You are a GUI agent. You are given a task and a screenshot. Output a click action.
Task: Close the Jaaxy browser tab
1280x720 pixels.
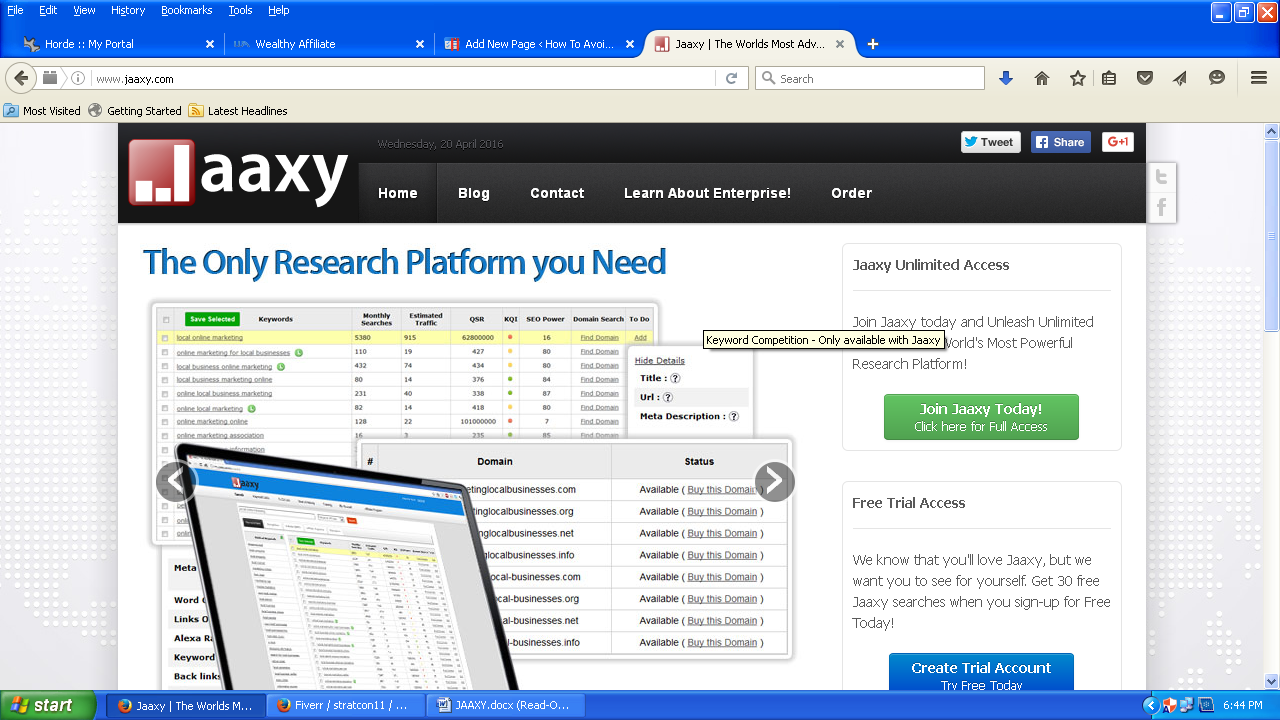click(840, 44)
